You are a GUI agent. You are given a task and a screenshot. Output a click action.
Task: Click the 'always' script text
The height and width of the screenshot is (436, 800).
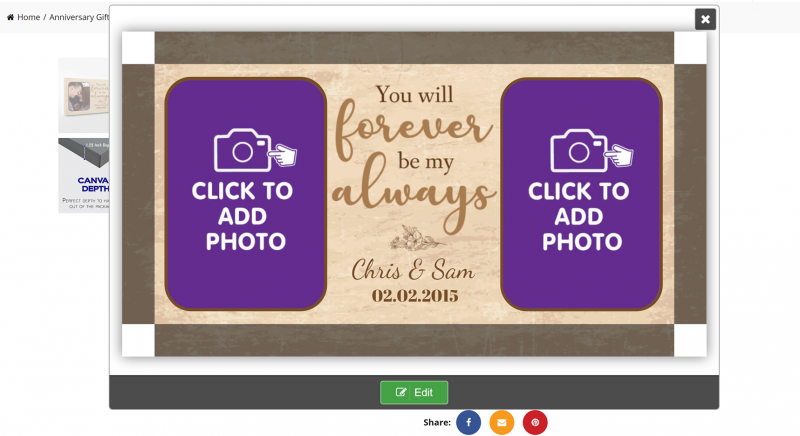click(413, 194)
